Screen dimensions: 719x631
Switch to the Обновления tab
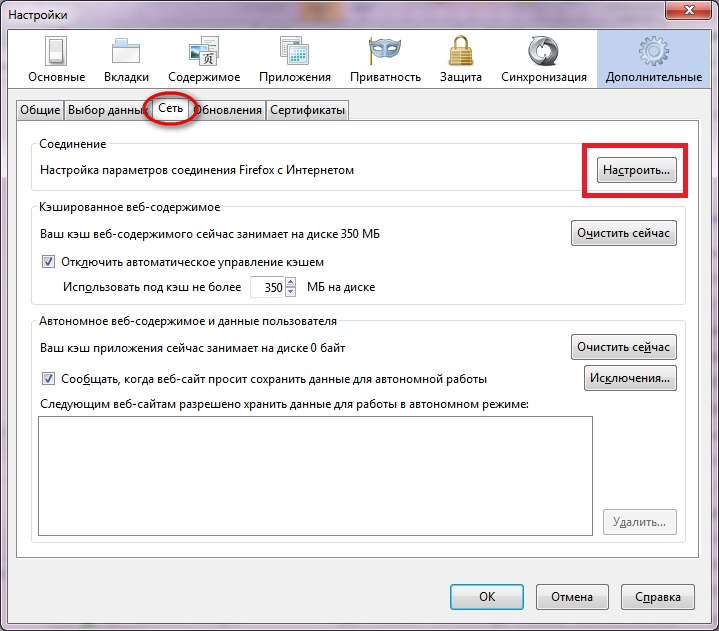[228, 110]
